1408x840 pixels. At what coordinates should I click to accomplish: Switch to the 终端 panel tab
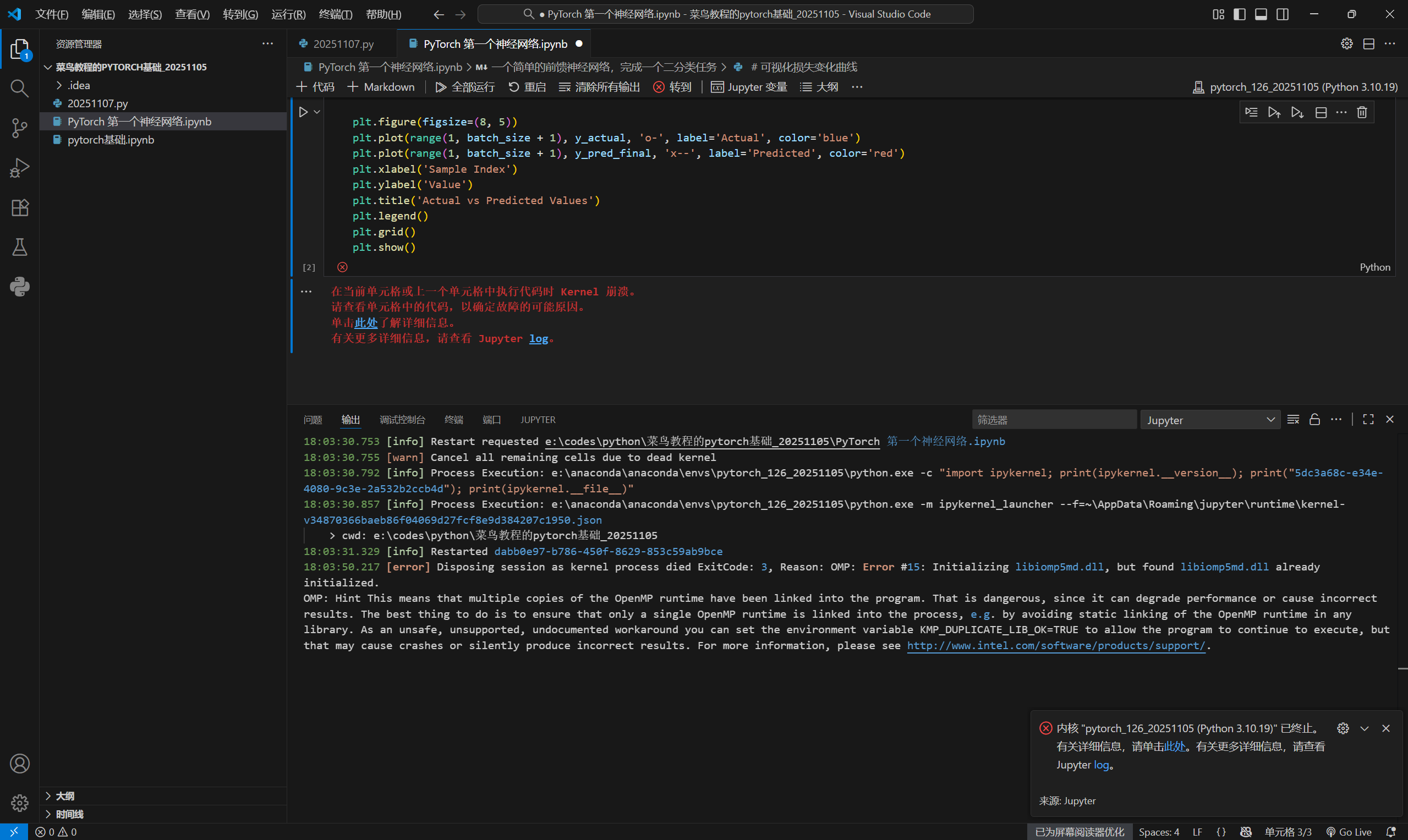pyautogui.click(x=453, y=419)
